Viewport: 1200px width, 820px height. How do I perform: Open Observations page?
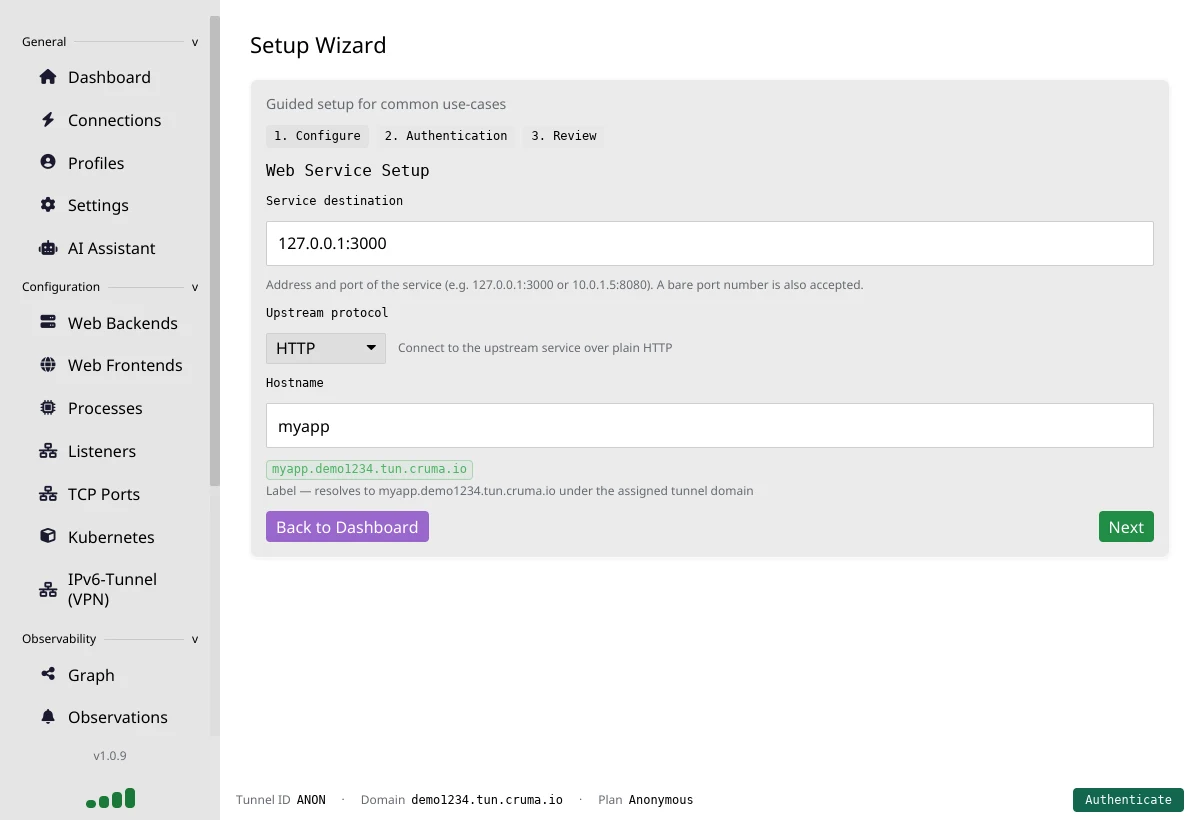117,717
